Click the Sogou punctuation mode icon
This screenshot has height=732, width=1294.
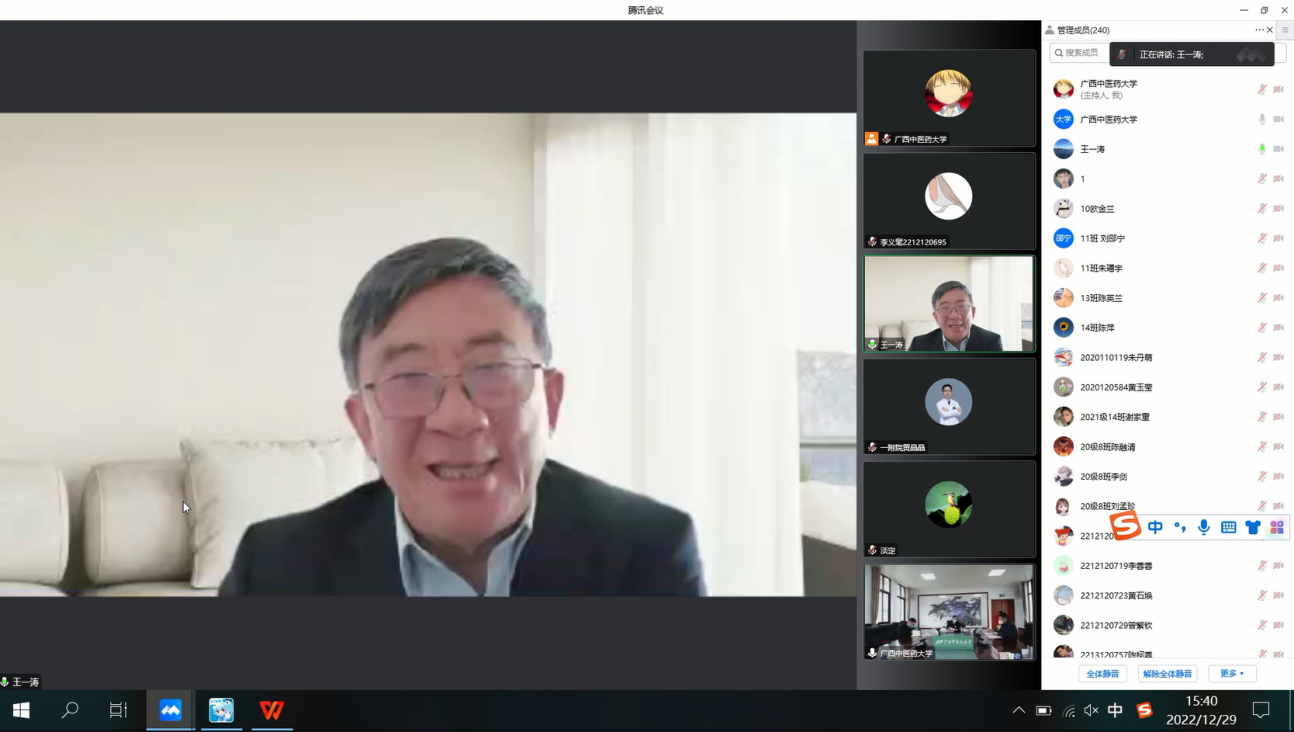pyautogui.click(x=1180, y=527)
